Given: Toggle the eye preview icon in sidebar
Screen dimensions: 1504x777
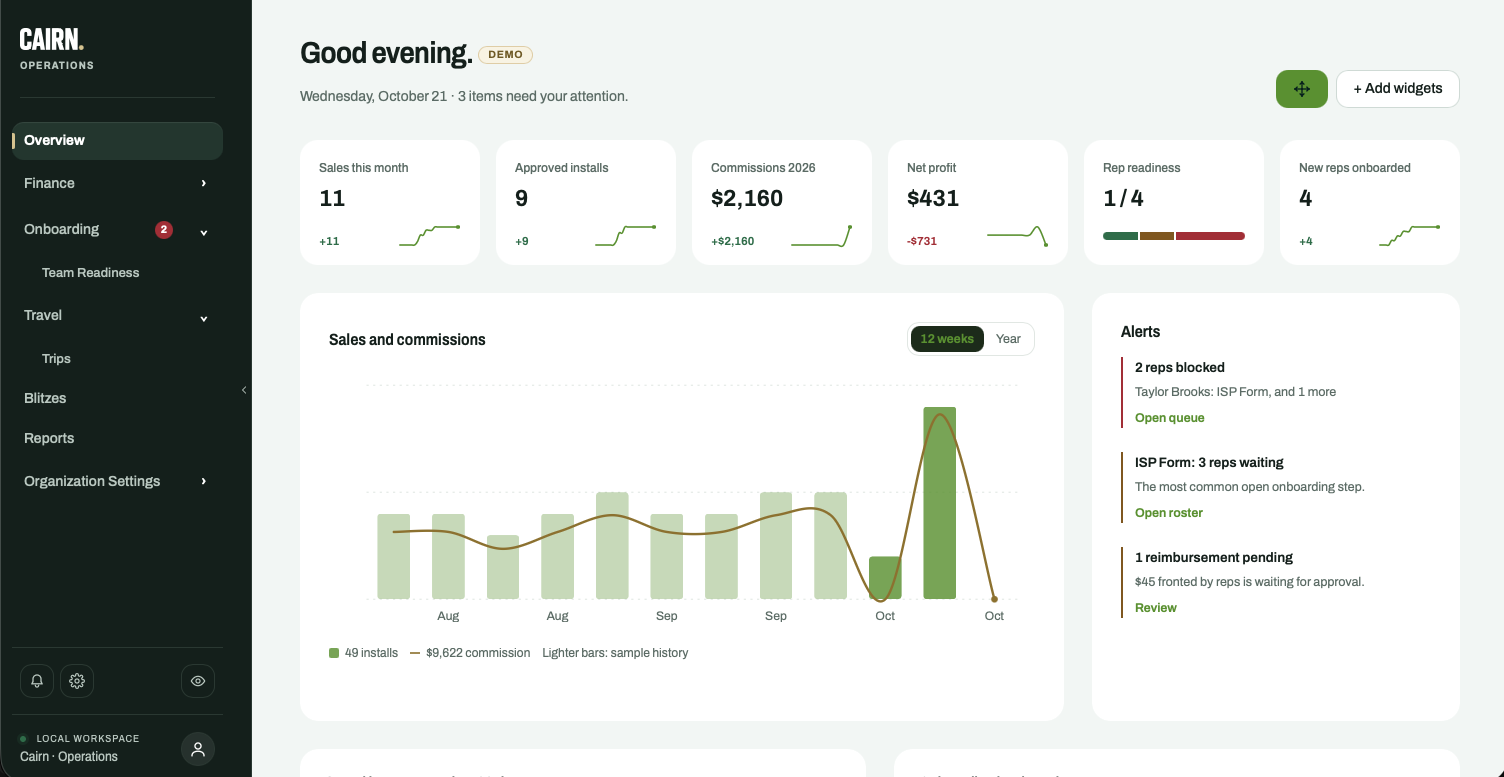Looking at the screenshot, I should (198, 681).
